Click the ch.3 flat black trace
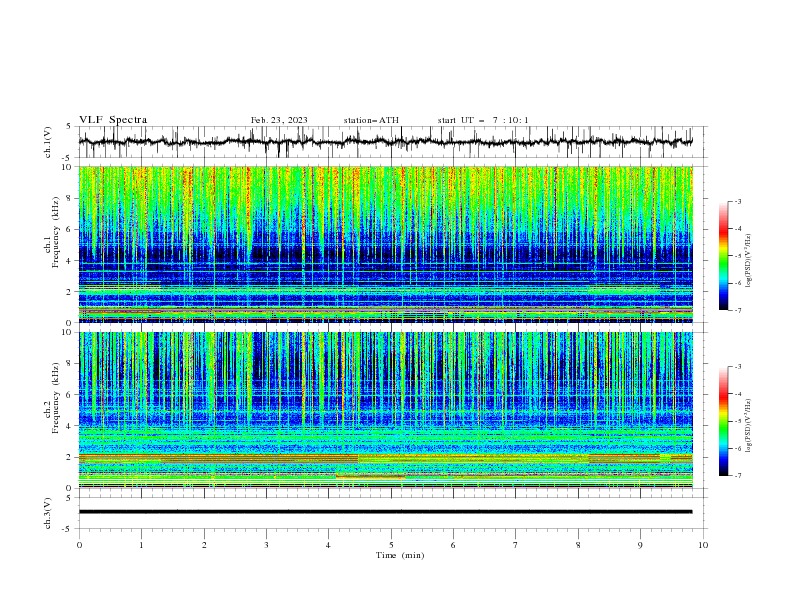792x612 pixels. coord(385,512)
